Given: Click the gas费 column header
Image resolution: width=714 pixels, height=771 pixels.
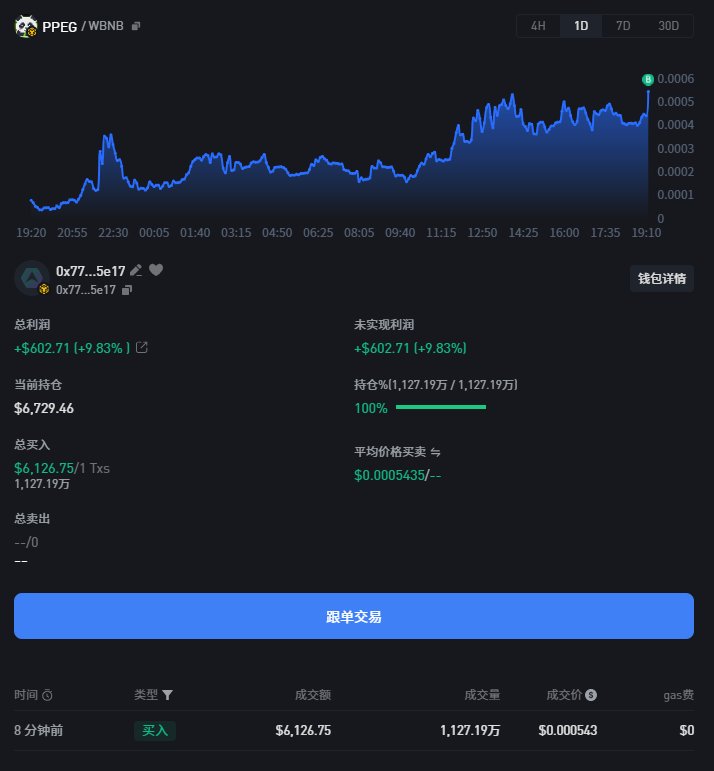Looking at the screenshot, I should click(x=679, y=695).
